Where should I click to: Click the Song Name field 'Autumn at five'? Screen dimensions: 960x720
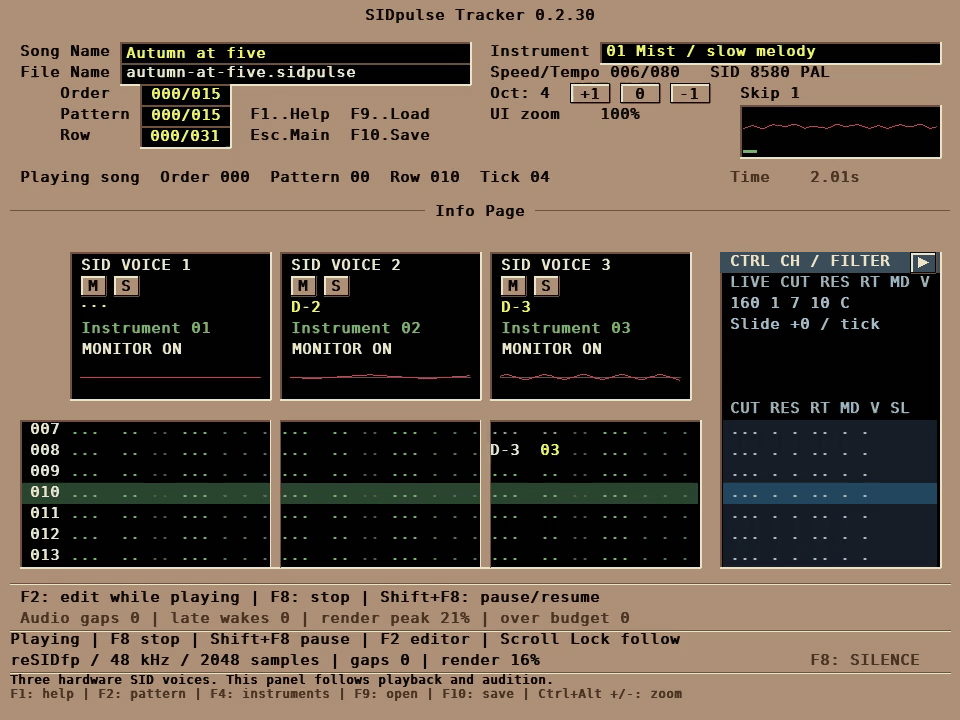[296, 53]
